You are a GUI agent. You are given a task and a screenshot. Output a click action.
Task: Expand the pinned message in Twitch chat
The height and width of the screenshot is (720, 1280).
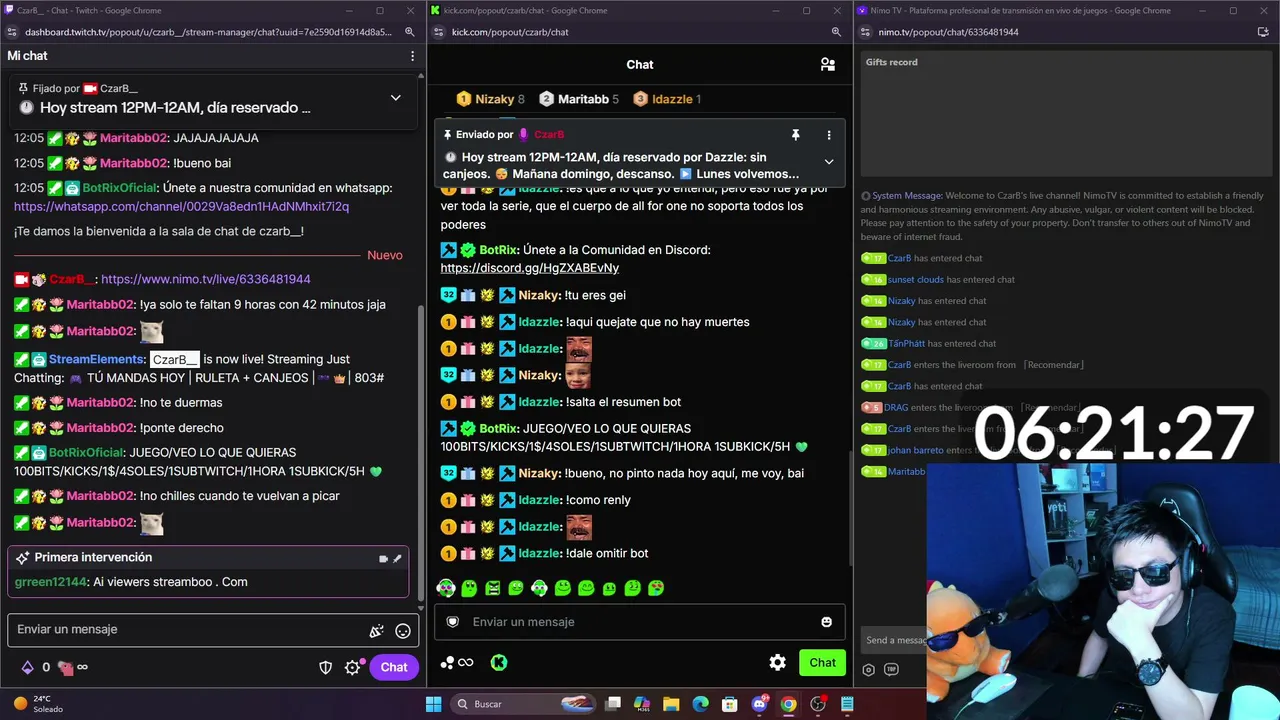click(395, 98)
